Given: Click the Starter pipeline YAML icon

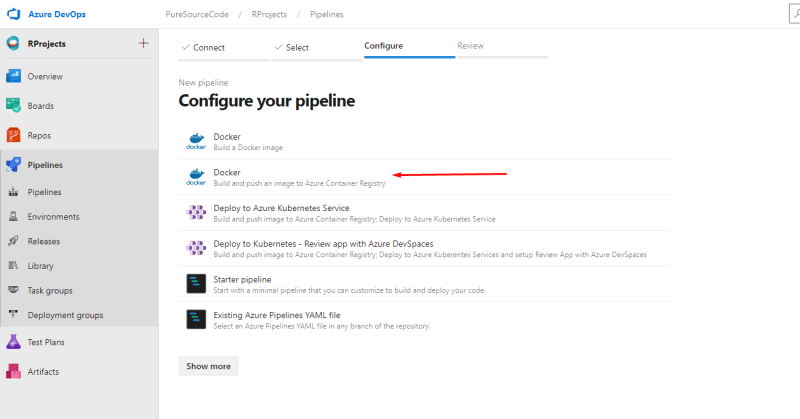Looking at the screenshot, I should click(x=196, y=284).
